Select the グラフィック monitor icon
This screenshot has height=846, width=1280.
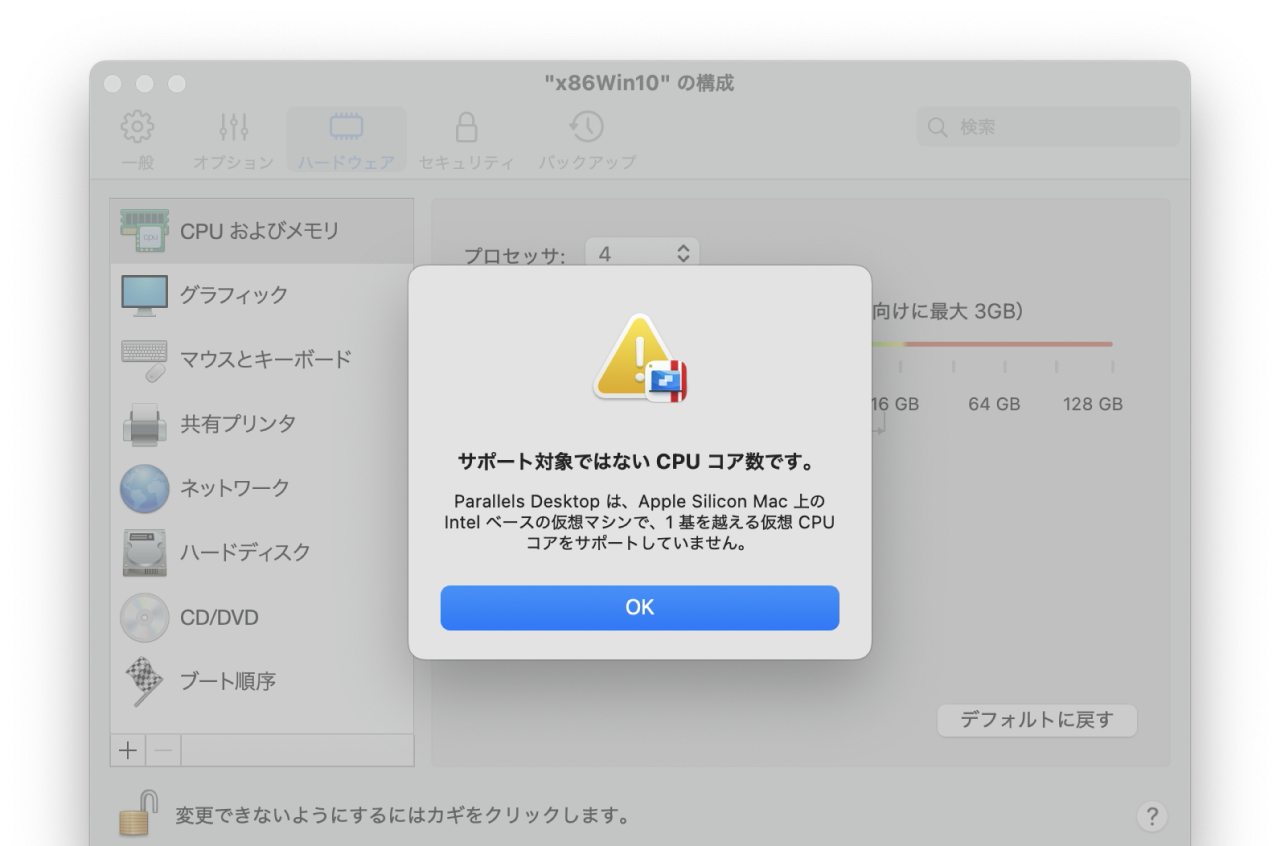coord(144,295)
